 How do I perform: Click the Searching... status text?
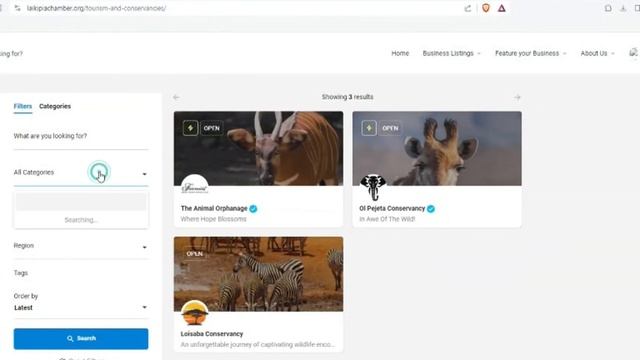point(81,220)
